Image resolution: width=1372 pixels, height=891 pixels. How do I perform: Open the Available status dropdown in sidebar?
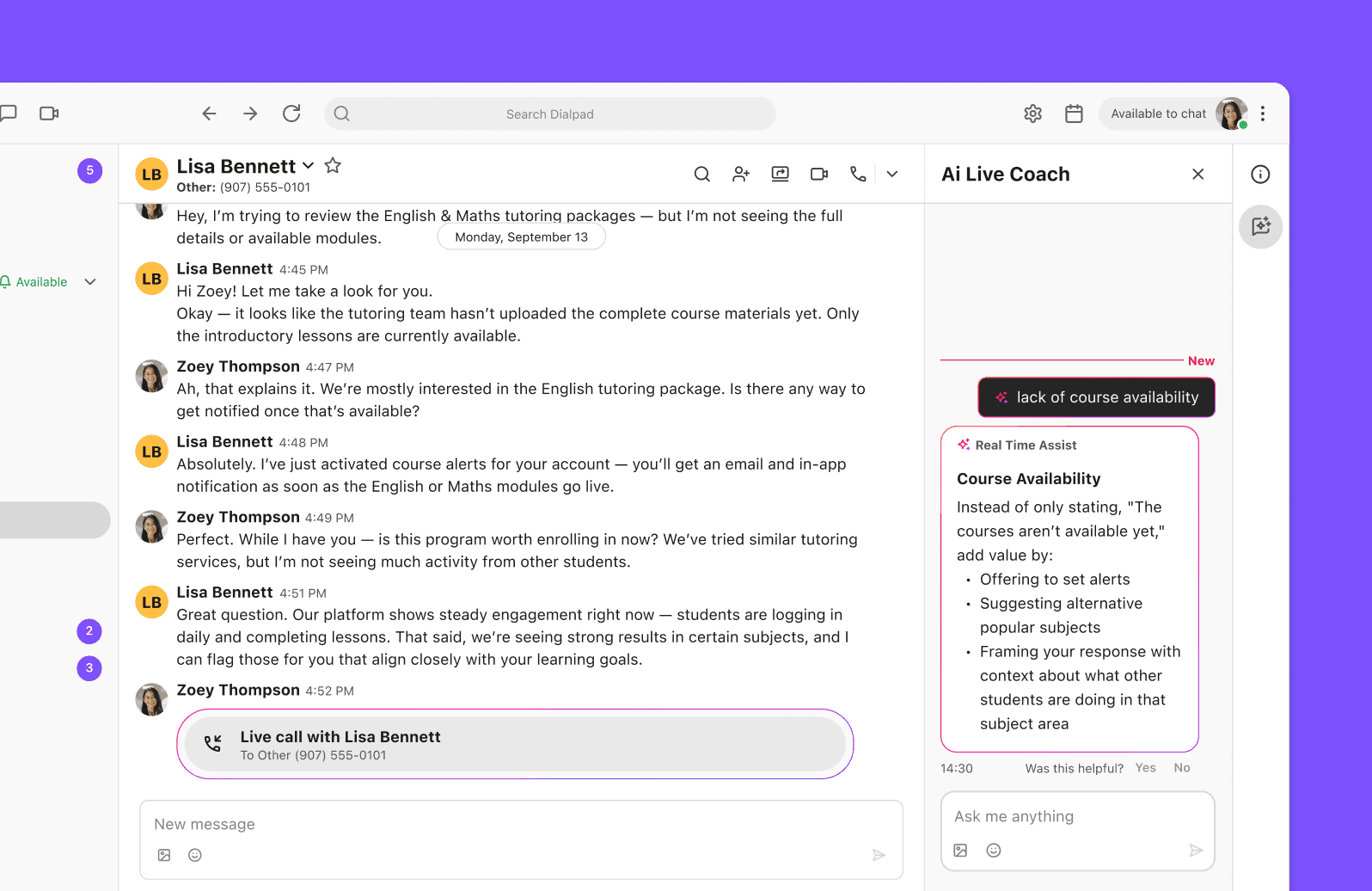point(90,282)
